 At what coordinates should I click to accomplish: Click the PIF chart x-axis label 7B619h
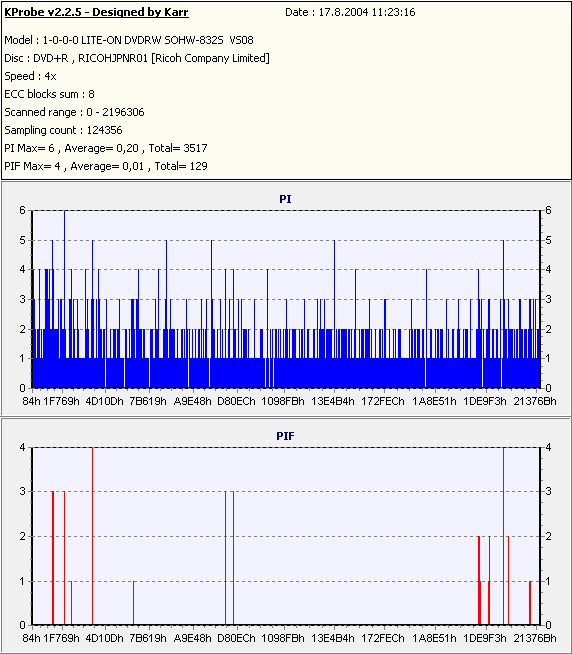[x=148, y=638]
